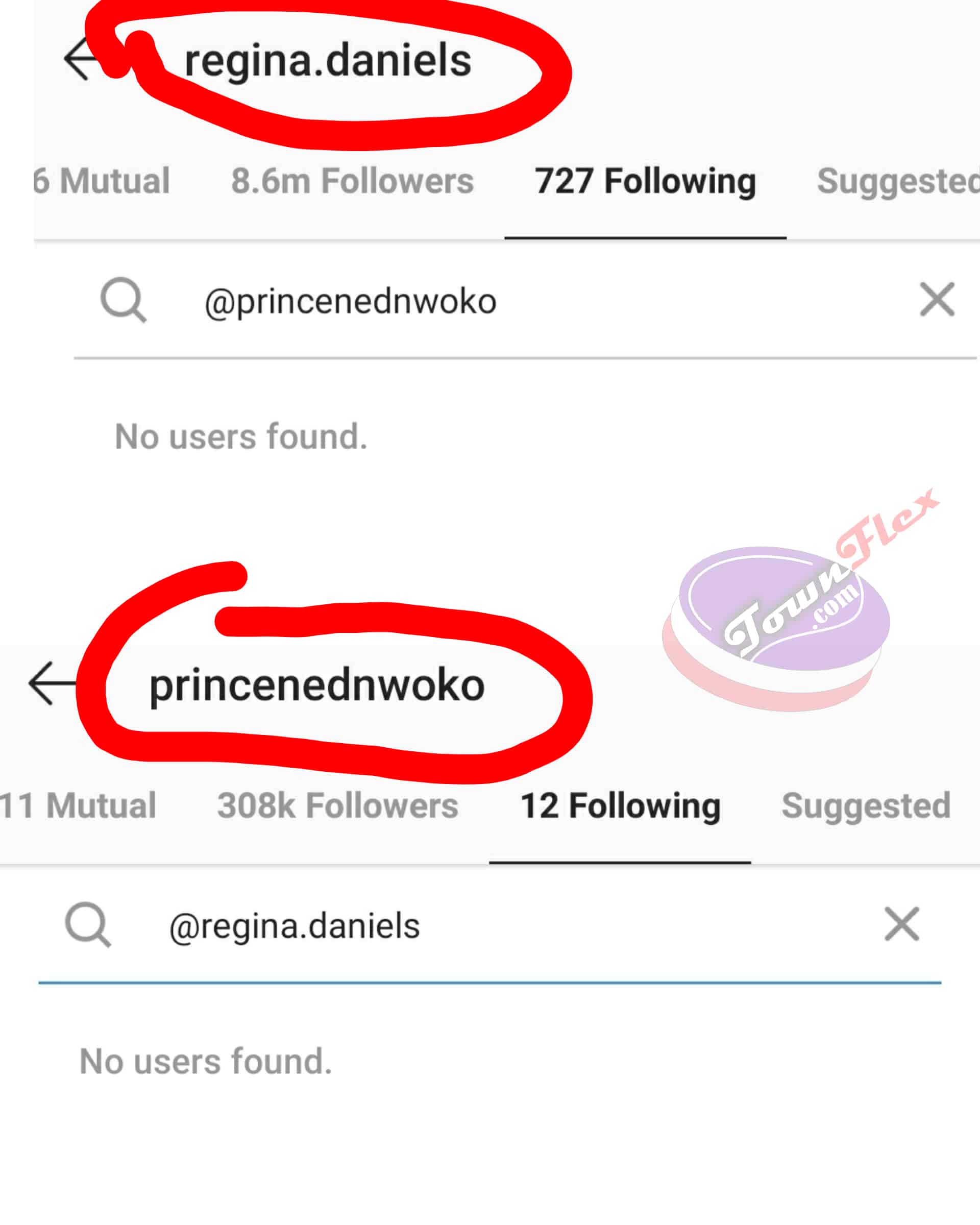Switch to 308k Followers tab

337,805
